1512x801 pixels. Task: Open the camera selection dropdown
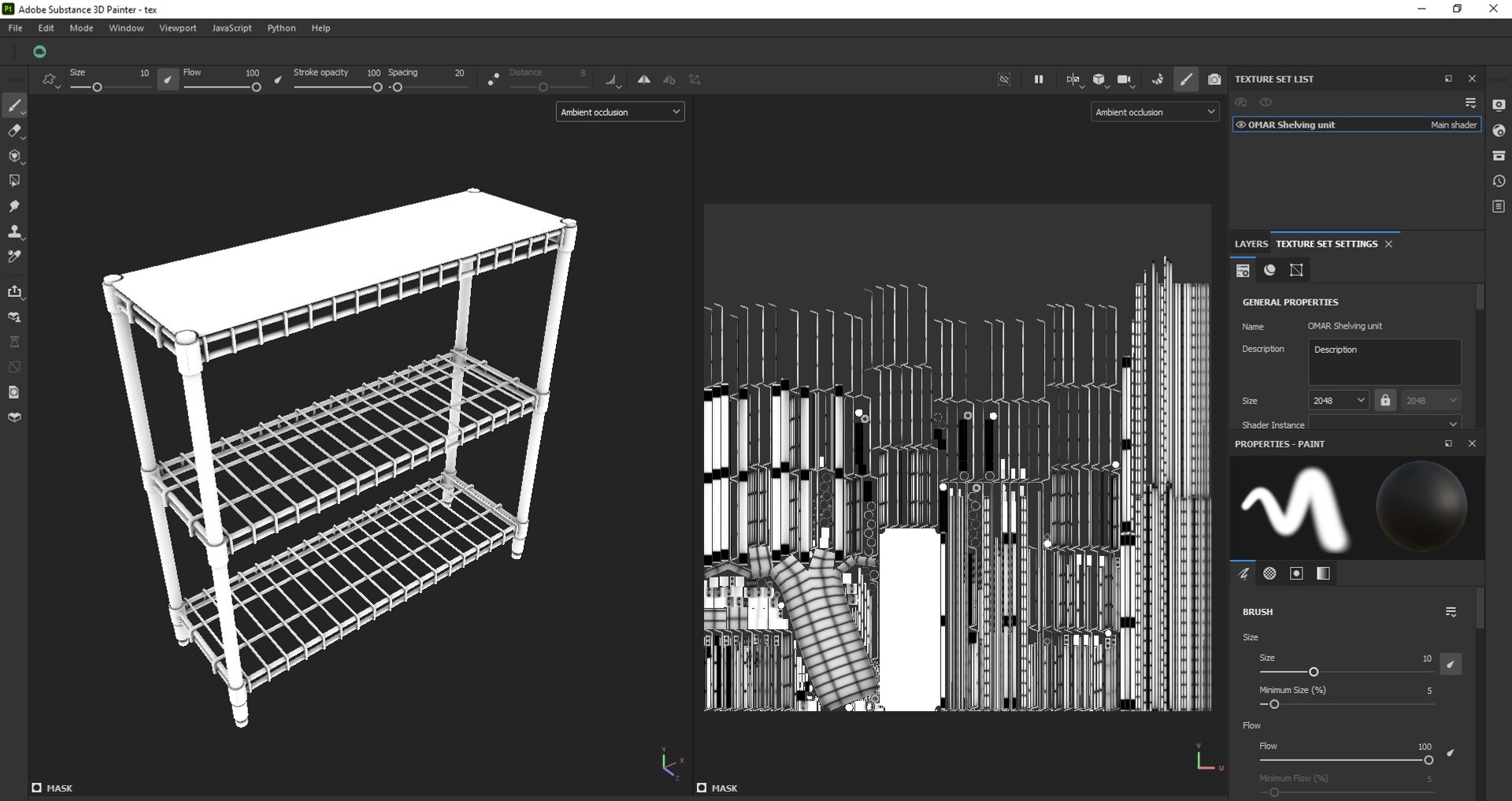(1125, 80)
